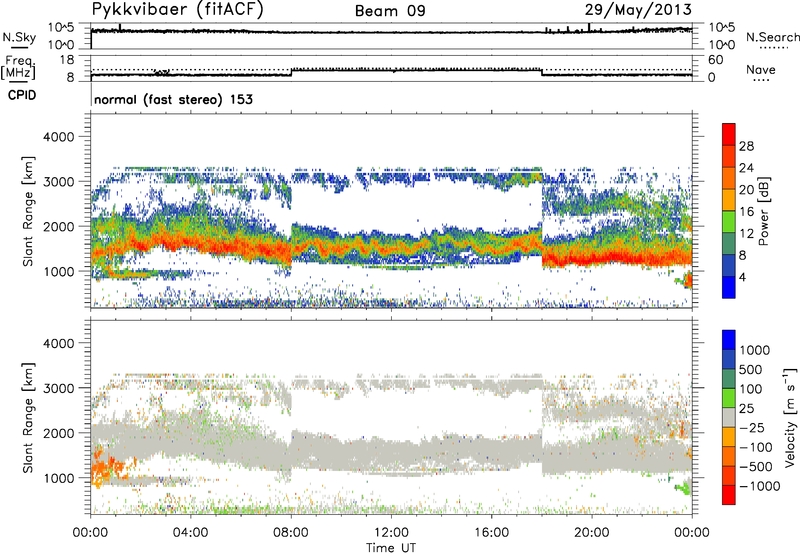The height and width of the screenshot is (554, 800).
Task: Click the '12' label on Power colorbar
Action: point(746,234)
